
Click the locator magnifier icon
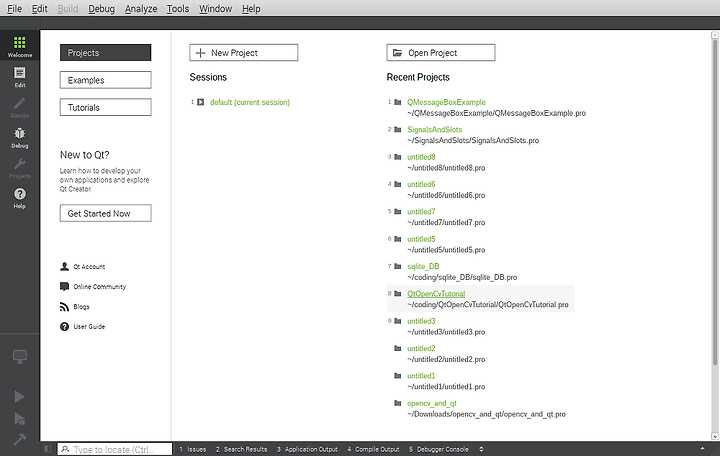[65, 449]
